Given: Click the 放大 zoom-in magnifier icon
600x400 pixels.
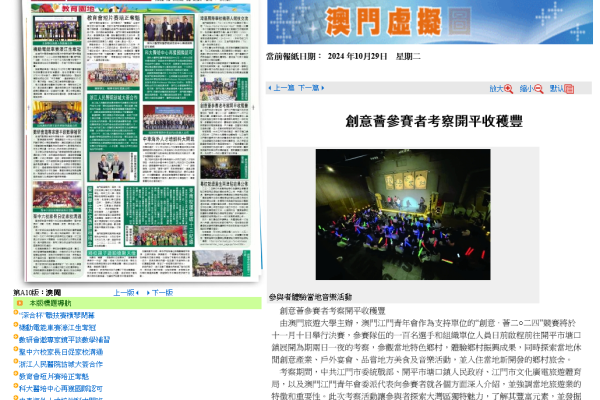Looking at the screenshot, I should [x=508, y=89].
